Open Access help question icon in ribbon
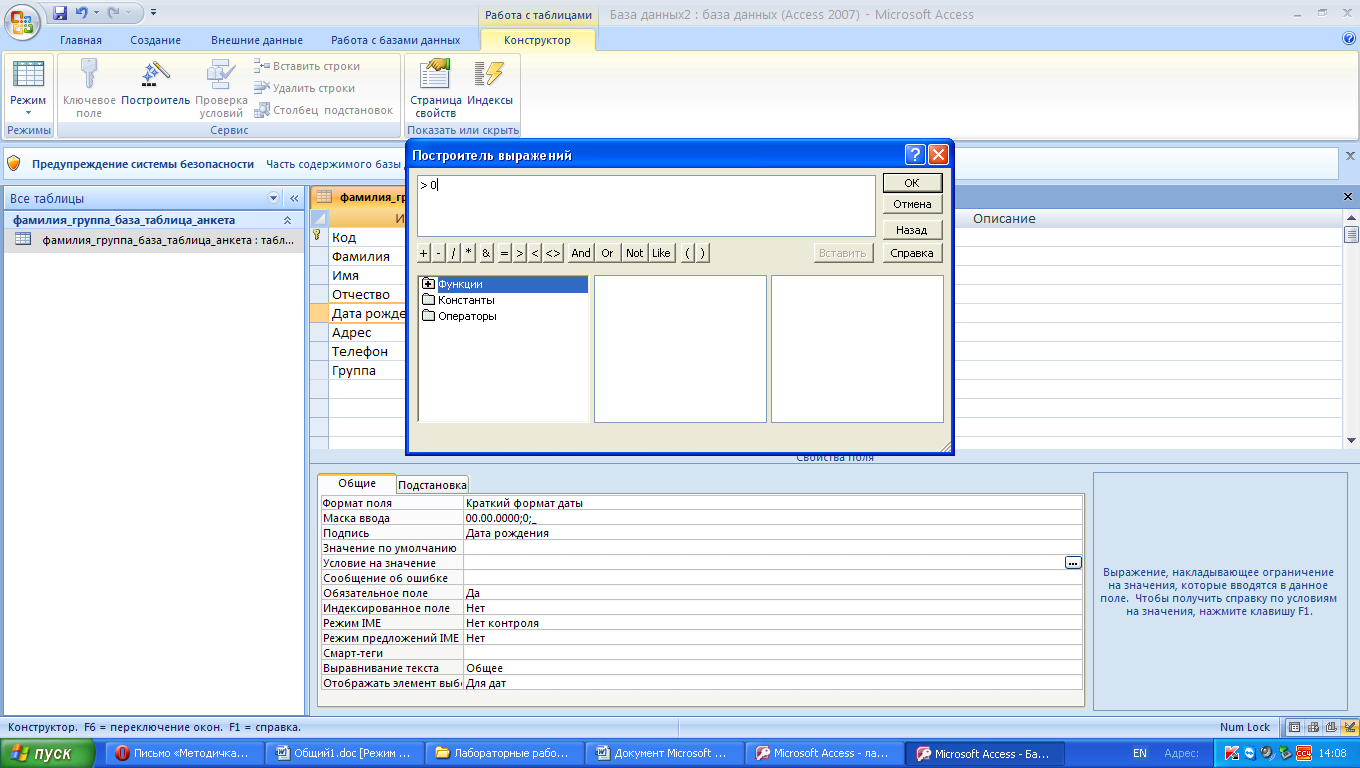 [x=1348, y=39]
